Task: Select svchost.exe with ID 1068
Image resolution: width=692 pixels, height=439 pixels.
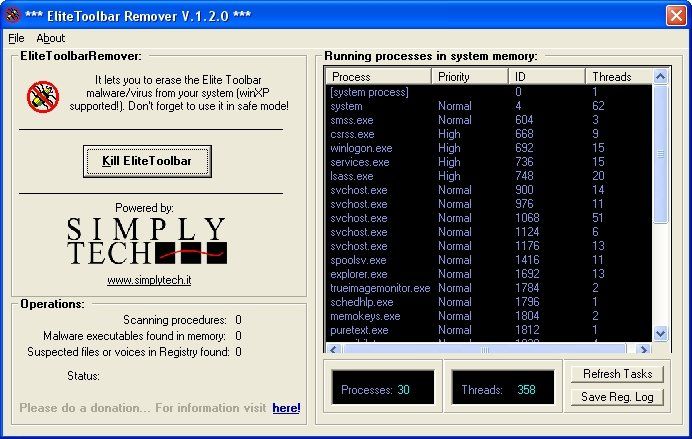Action: [x=489, y=218]
